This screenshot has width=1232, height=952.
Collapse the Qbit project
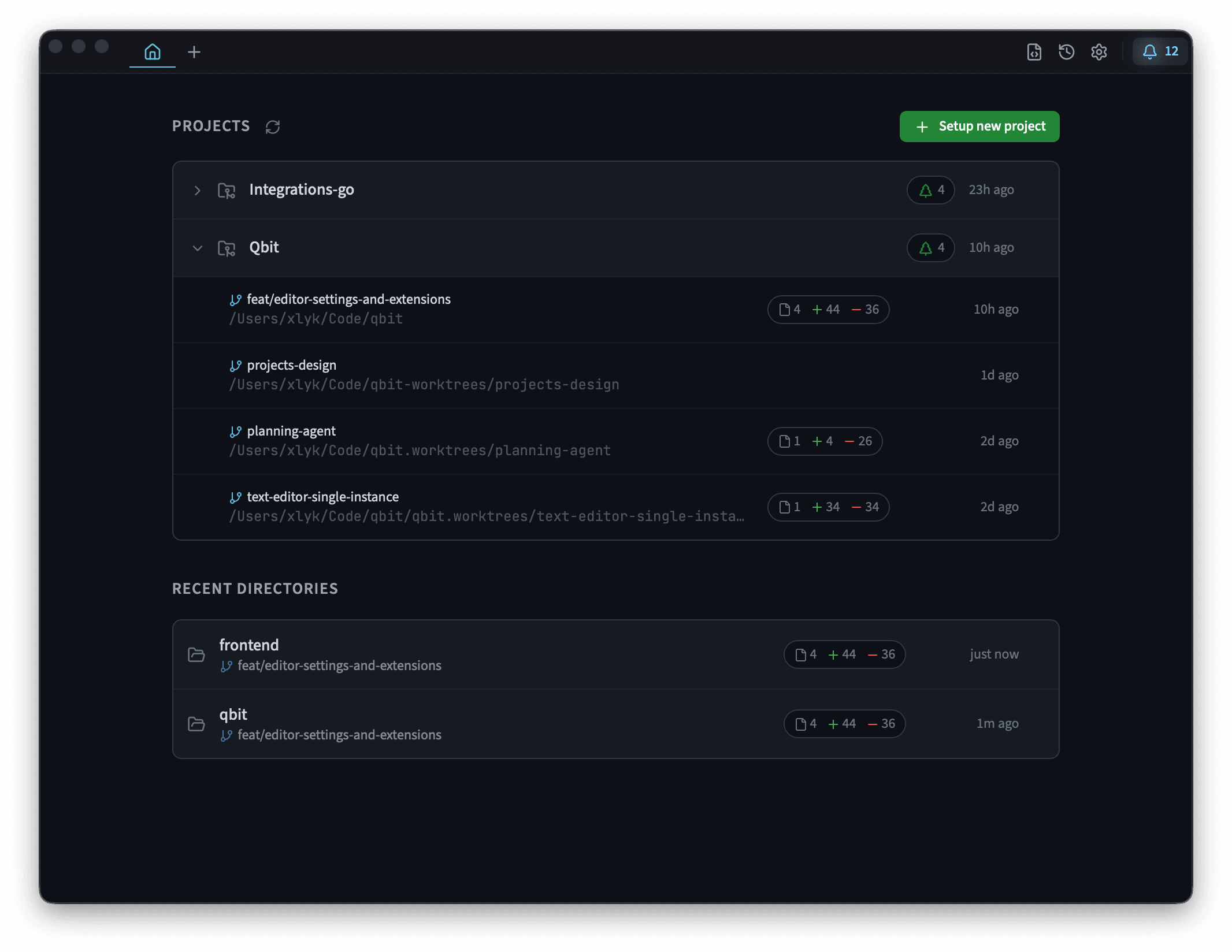click(x=198, y=248)
